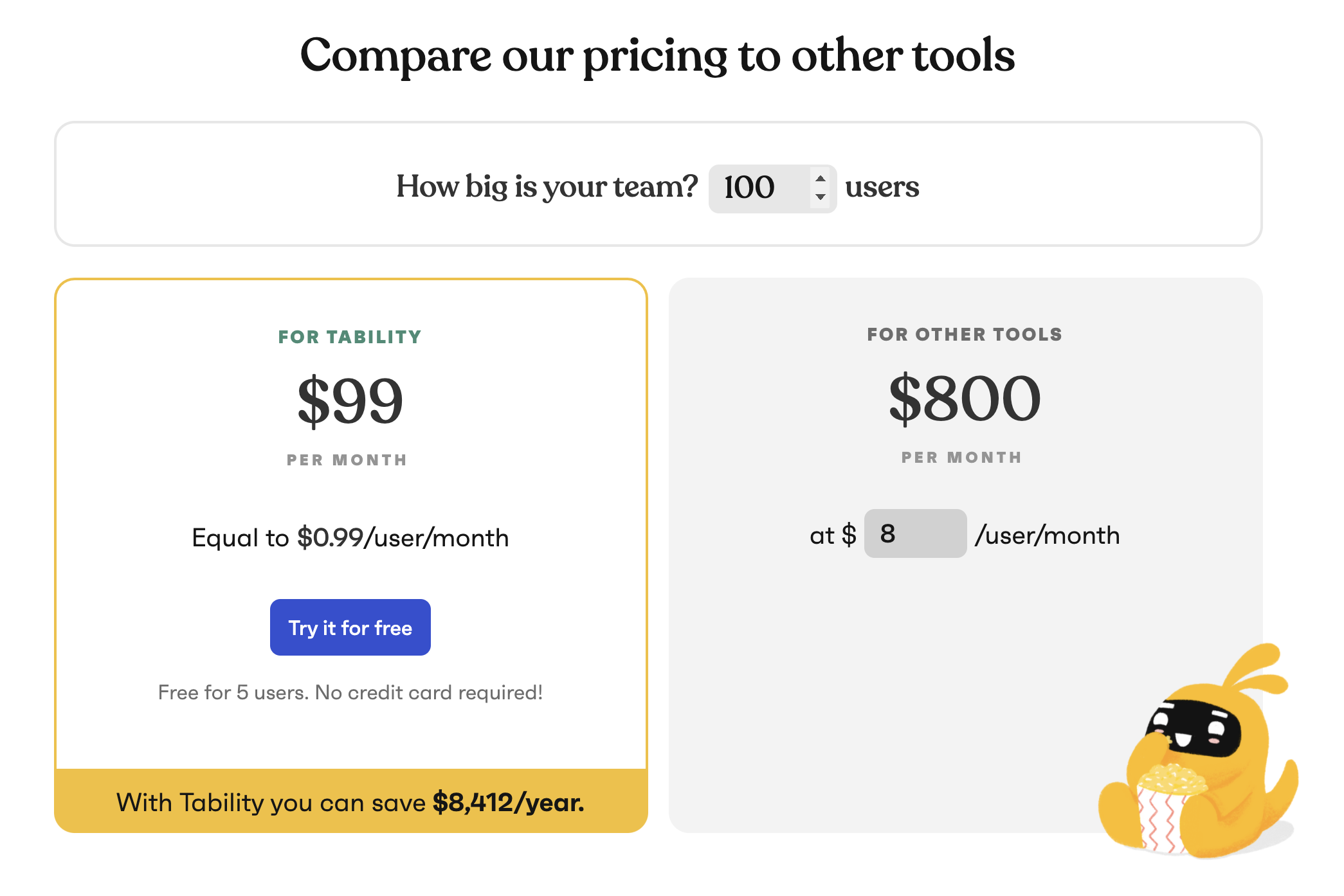Click the 'How big is your team?' label
Screen dimensions: 1344x896
[547, 187]
